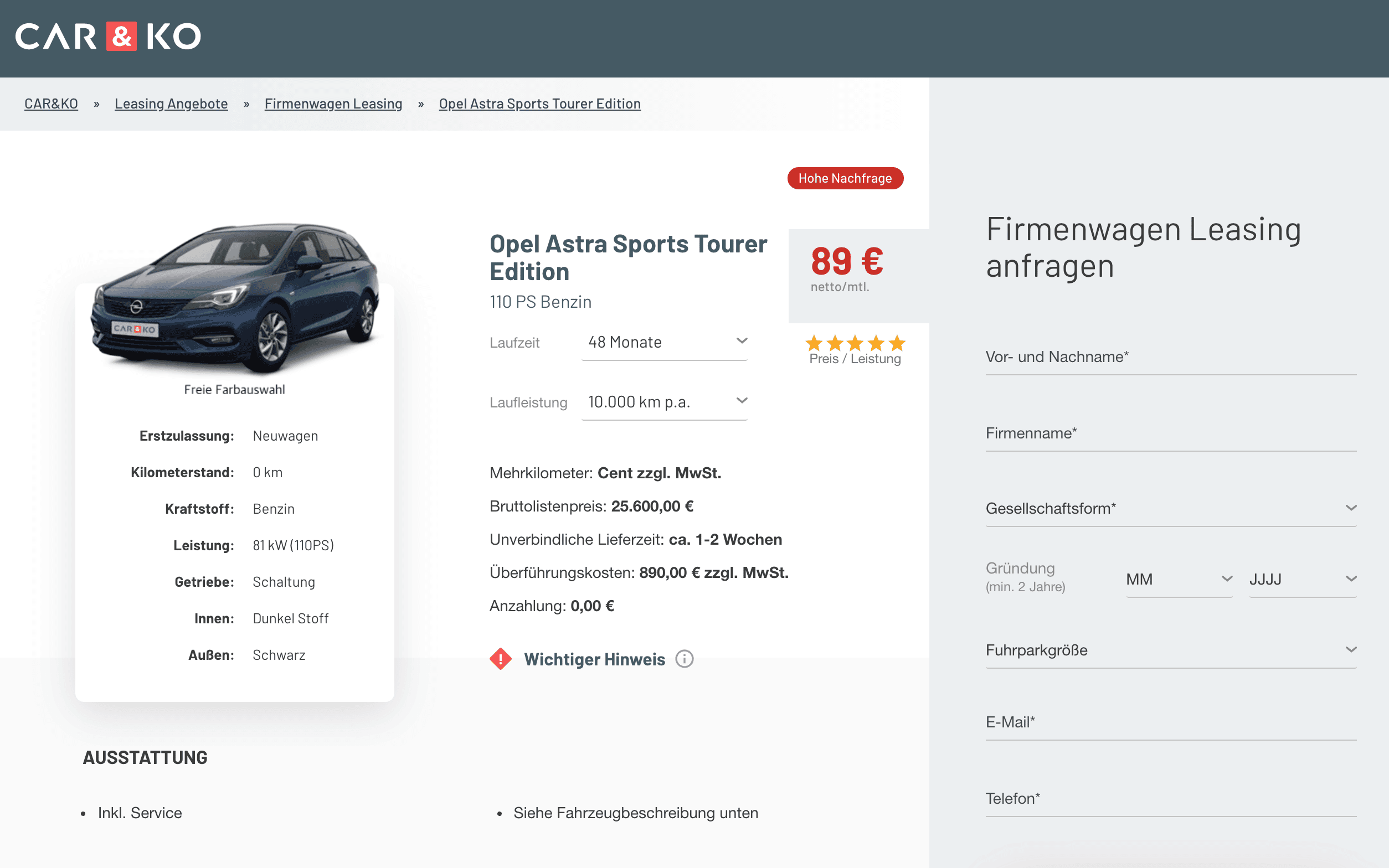Screen dimensions: 1389x868
Task: Click the Hohe Nachfrage badge
Action: coord(845,179)
